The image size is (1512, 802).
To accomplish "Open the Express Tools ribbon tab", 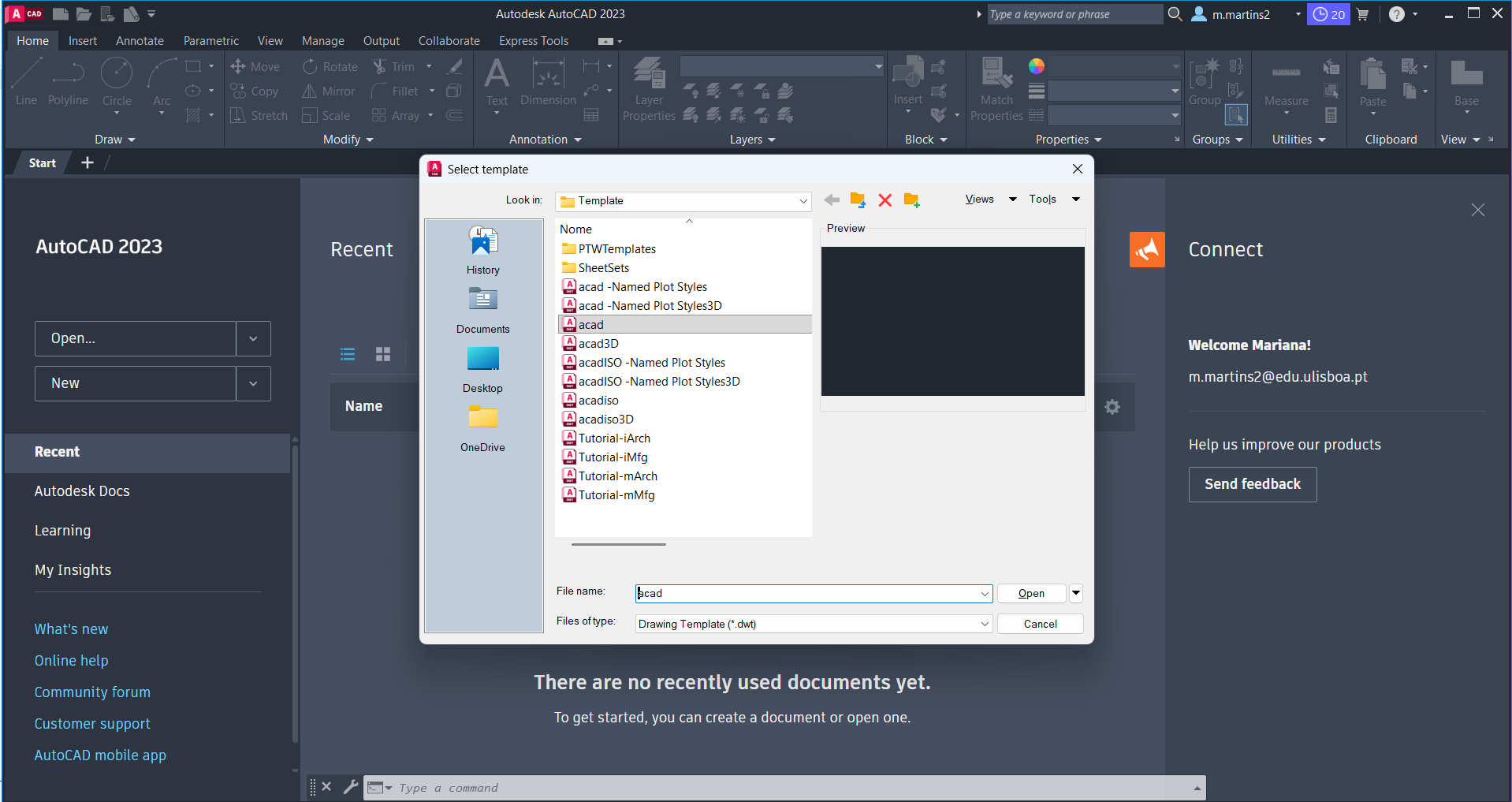I will [534, 41].
